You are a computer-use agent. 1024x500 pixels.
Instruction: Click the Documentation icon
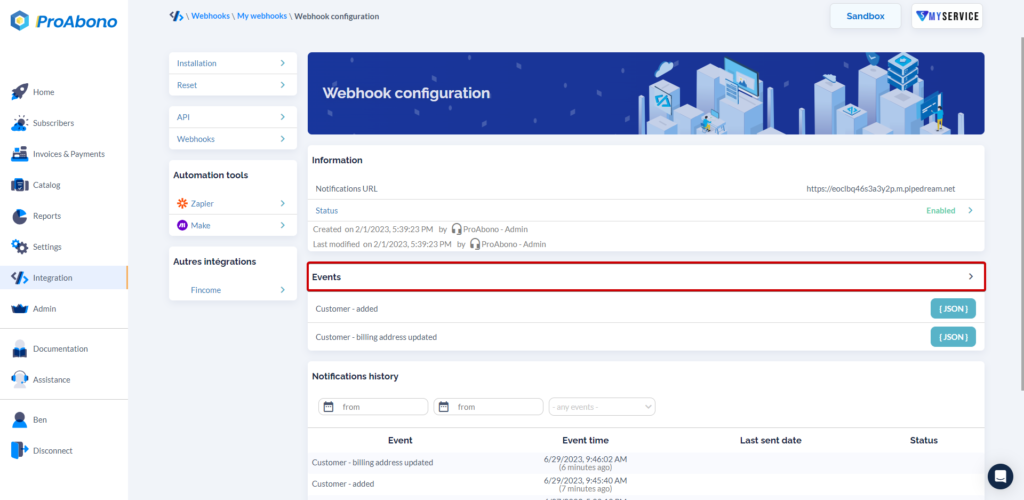pyautogui.click(x=20, y=349)
